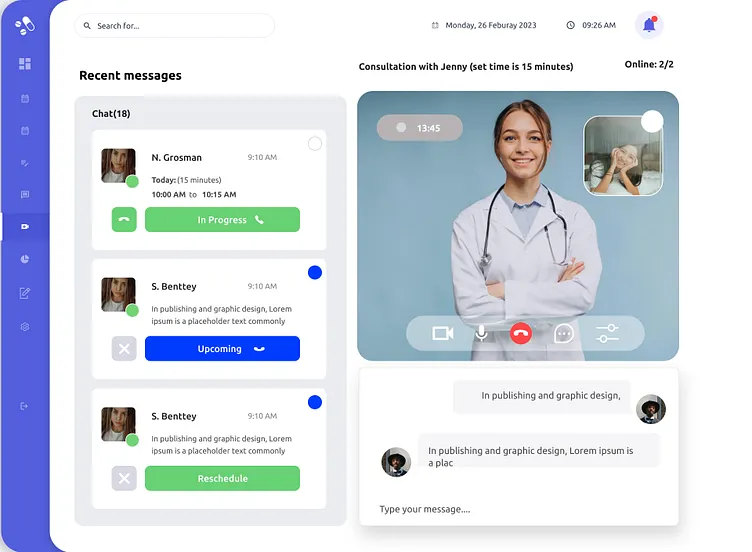Click avatar beside 'In publishing and graphic design,' message

651,409
